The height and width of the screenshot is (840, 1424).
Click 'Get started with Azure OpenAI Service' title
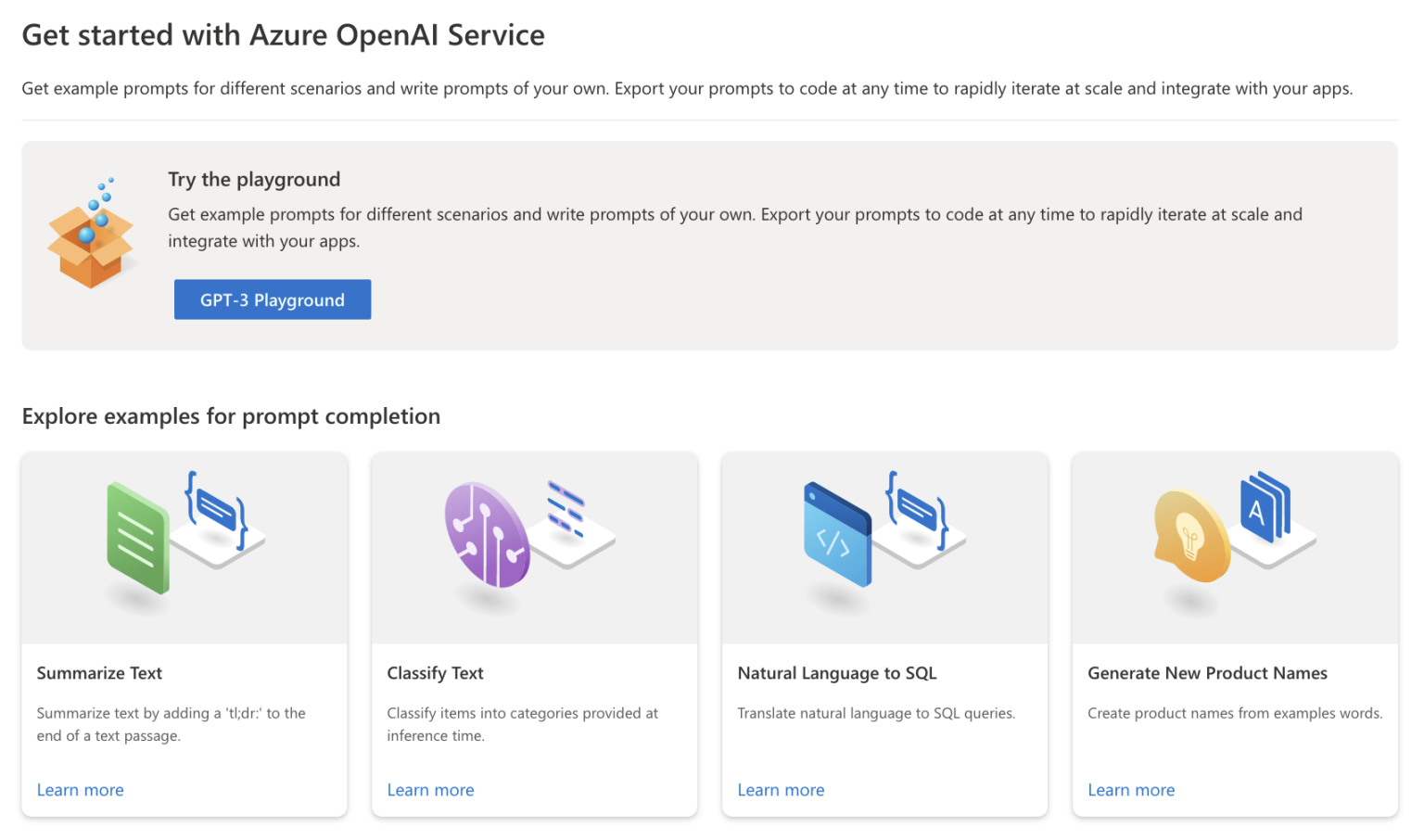coord(284,35)
